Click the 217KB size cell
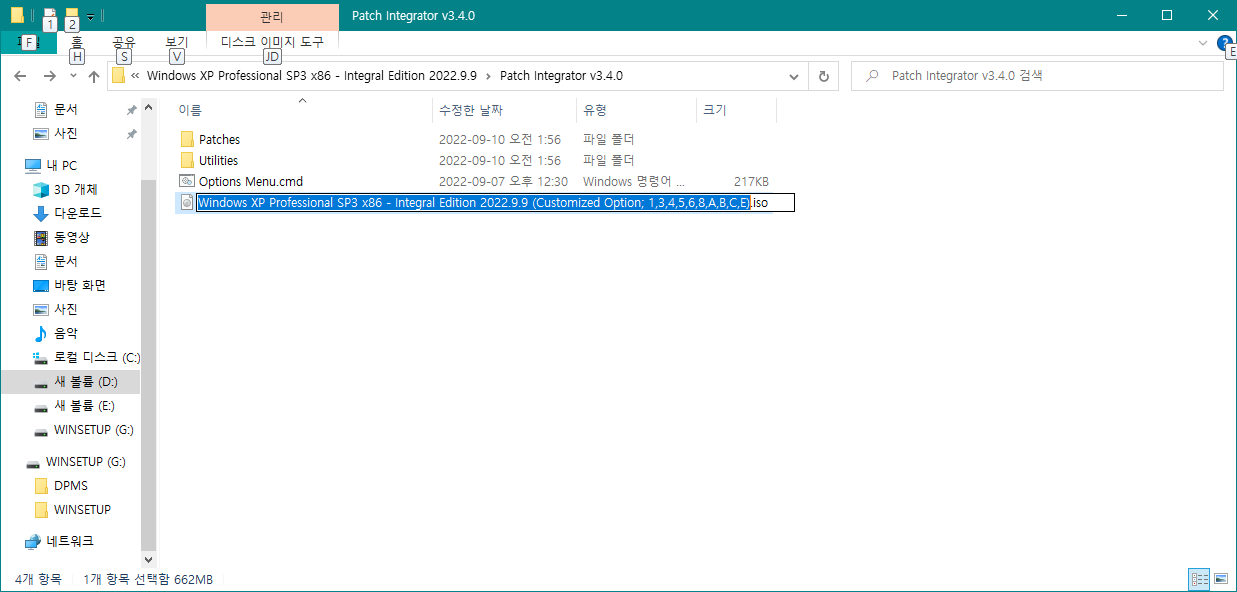Image resolution: width=1237 pixels, height=592 pixels. point(751,182)
